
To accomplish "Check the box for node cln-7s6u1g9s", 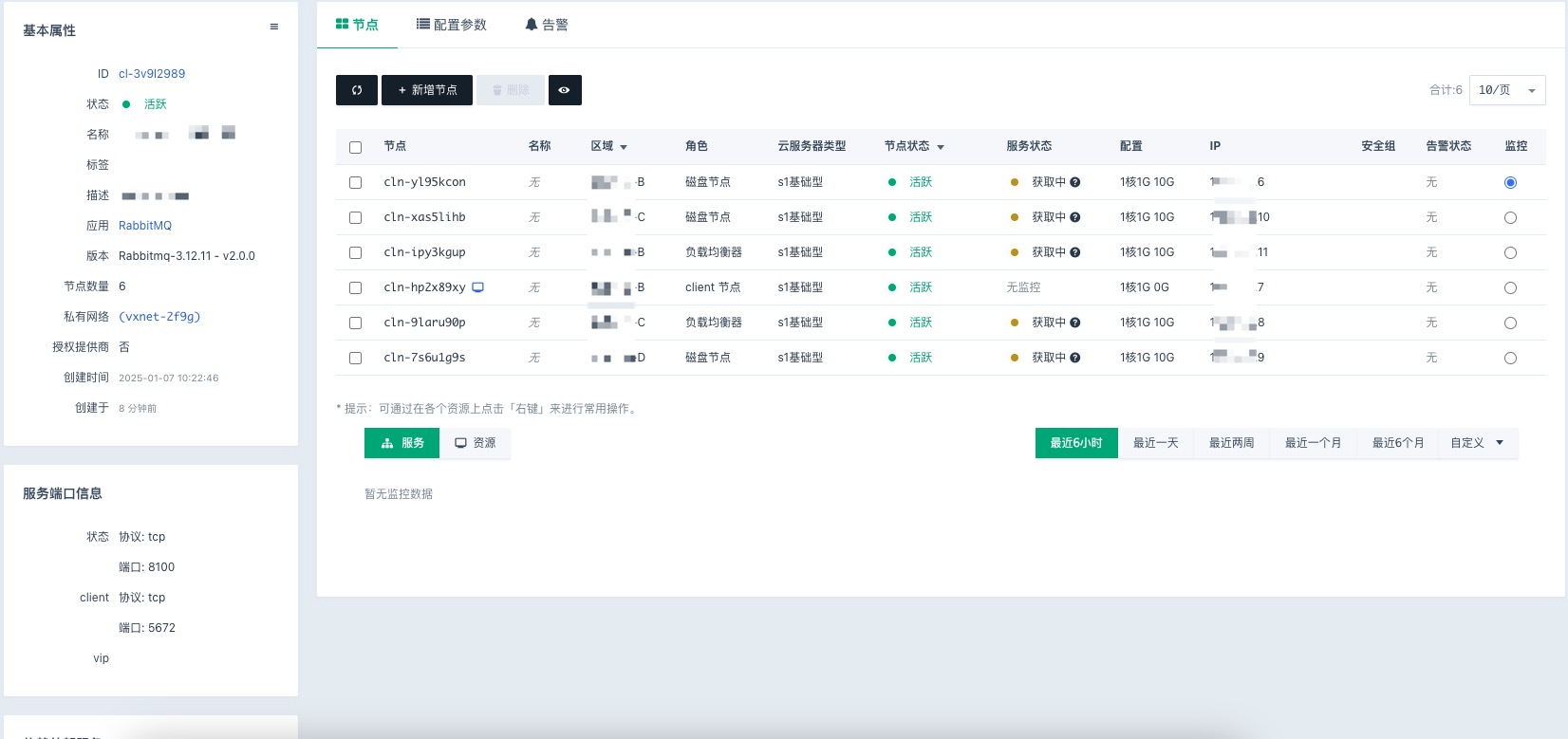I will click(355, 358).
